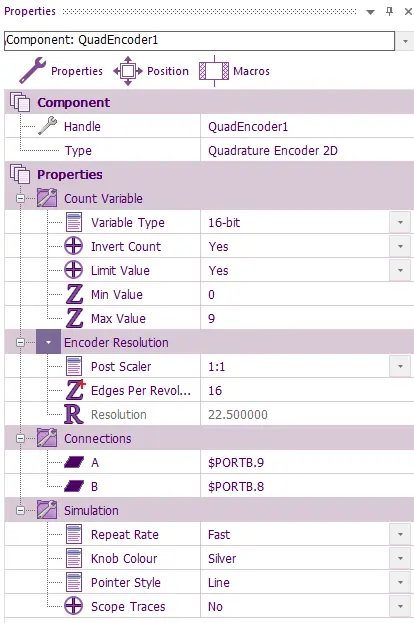Switch to the Position tab
414x623 pixels.
(x=151, y=71)
